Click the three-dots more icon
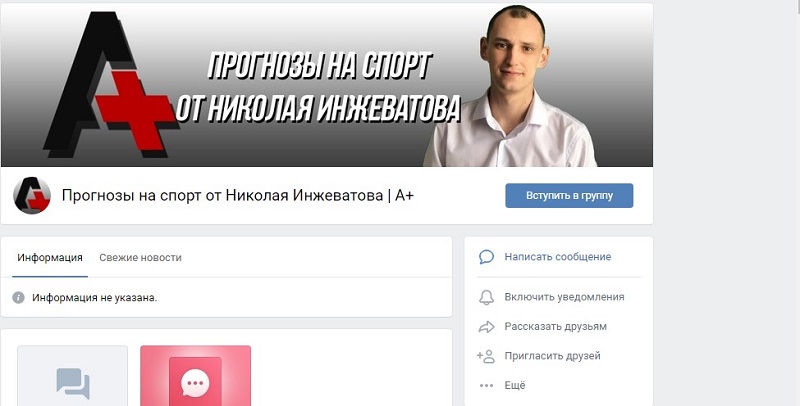800x406 pixels. tap(486, 386)
